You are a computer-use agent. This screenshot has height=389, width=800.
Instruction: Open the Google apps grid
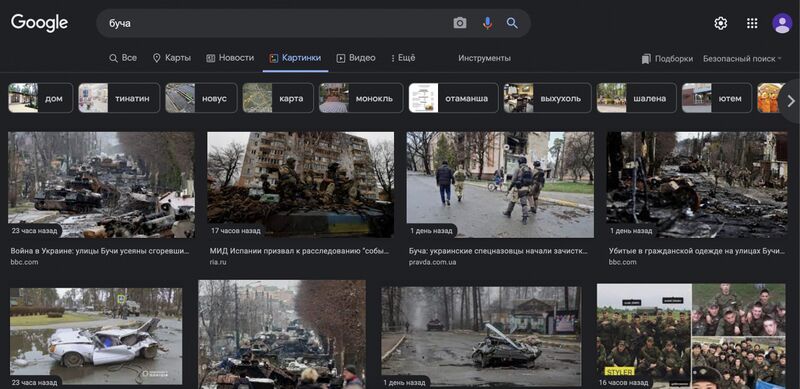pos(752,23)
